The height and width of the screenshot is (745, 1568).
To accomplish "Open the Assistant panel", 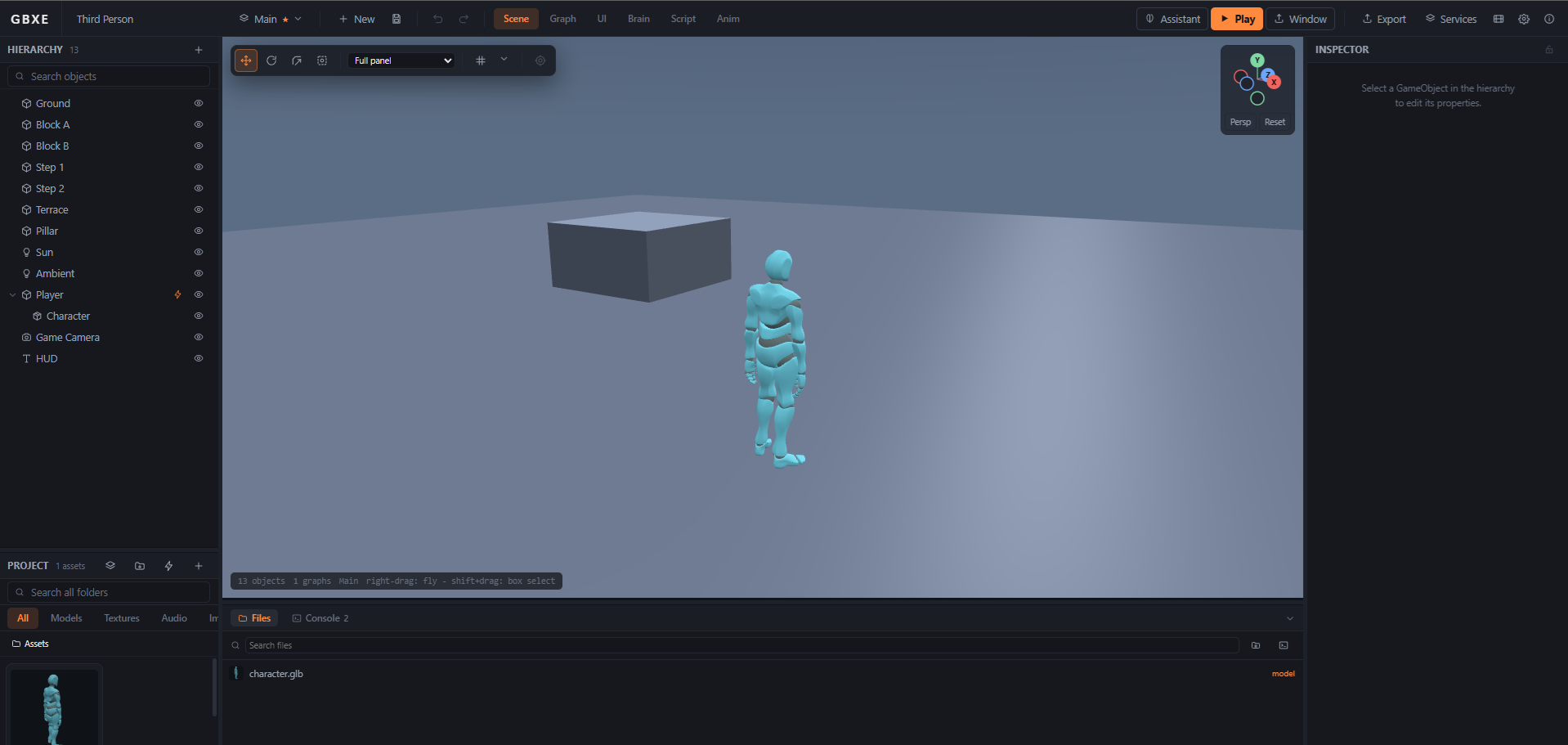I will [x=1172, y=19].
